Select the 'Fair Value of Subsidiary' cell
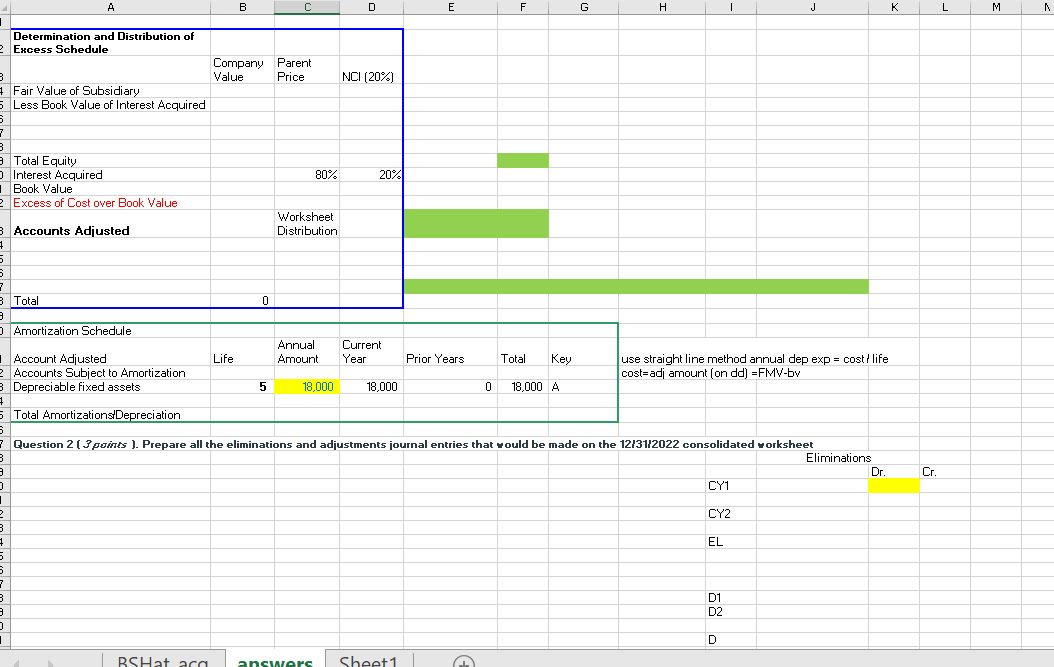 (x=111, y=91)
